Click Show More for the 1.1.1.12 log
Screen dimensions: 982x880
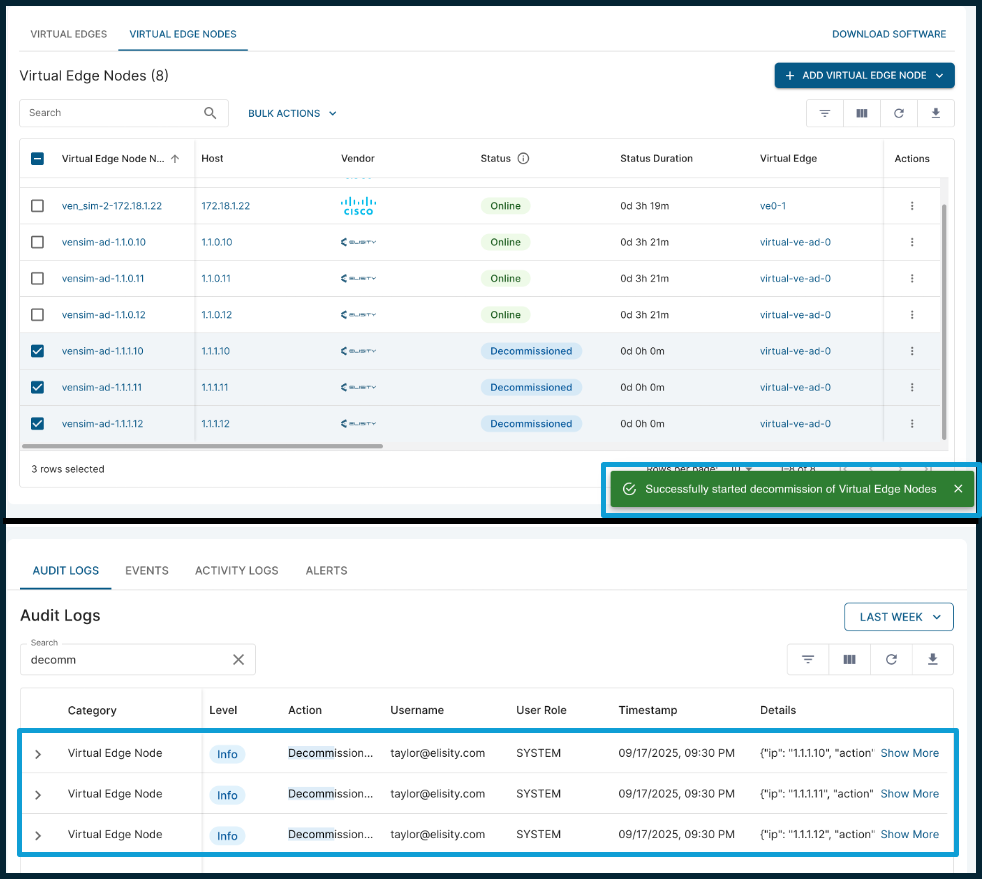[x=909, y=834]
